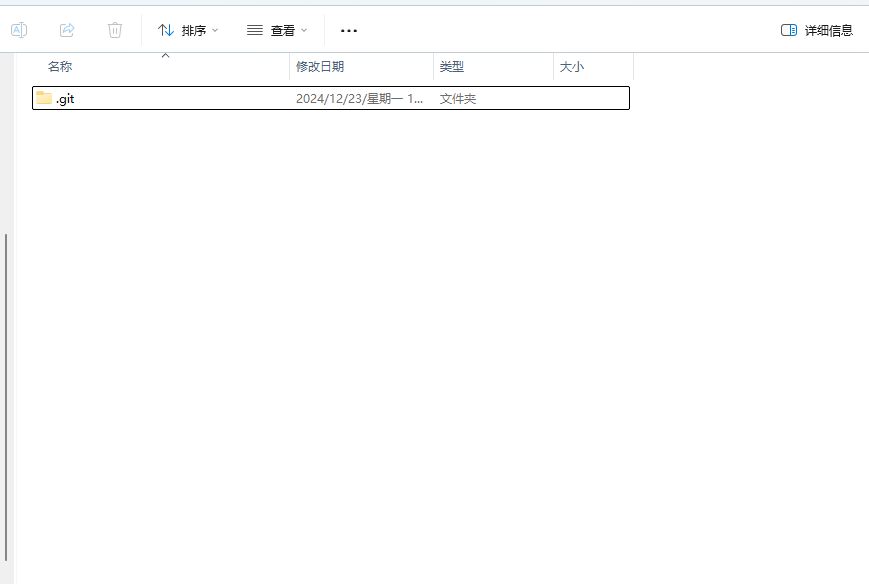Click the details pane icon beside 详细信息
This screenshot has height=584, width=869.
(789, 30)
